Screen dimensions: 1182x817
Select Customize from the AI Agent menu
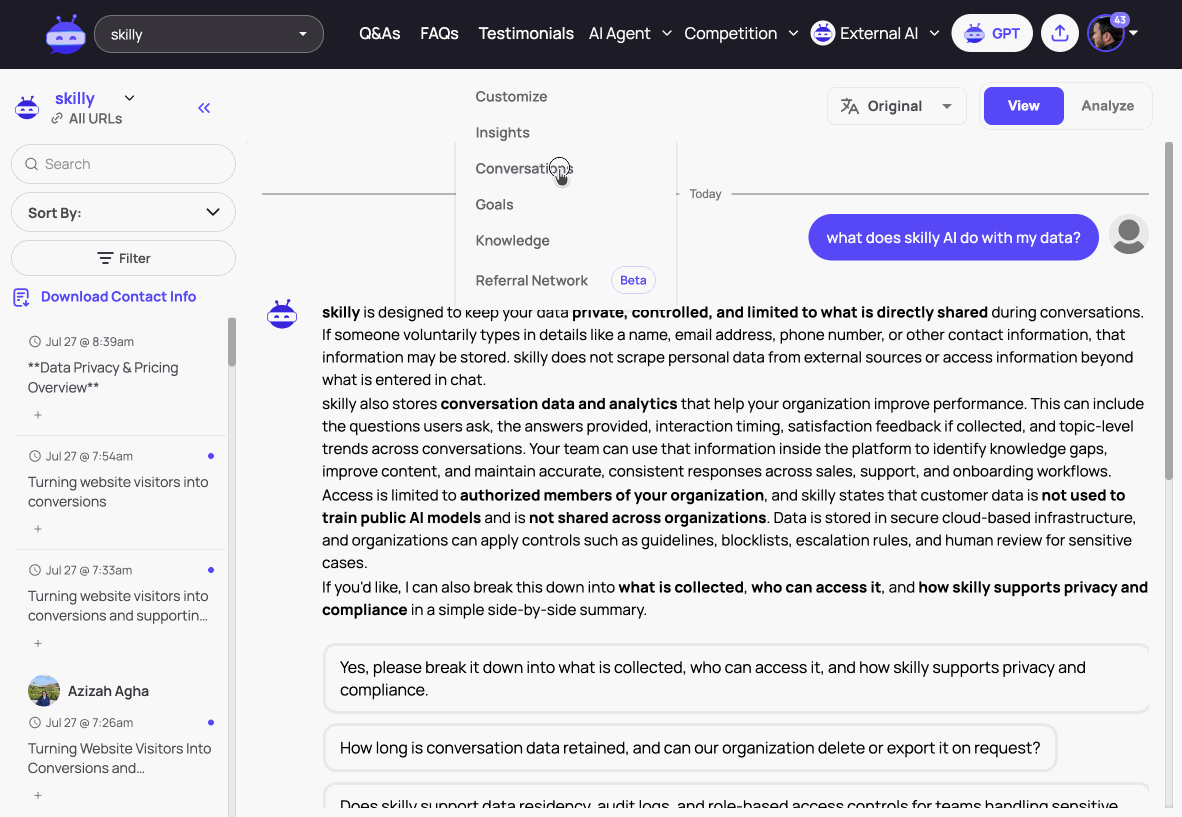[x=511, y=96]
